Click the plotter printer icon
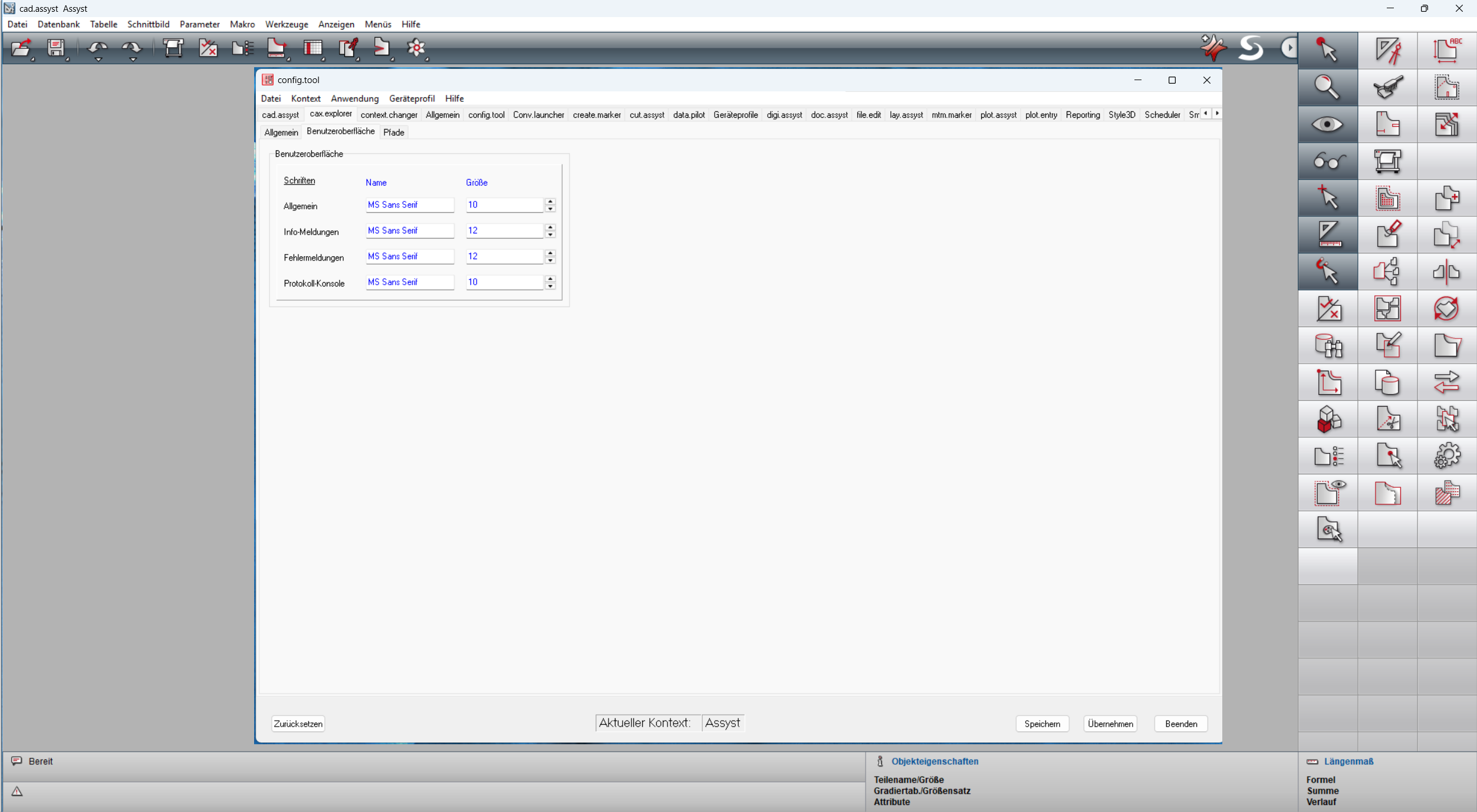 tap(1387, 161)
